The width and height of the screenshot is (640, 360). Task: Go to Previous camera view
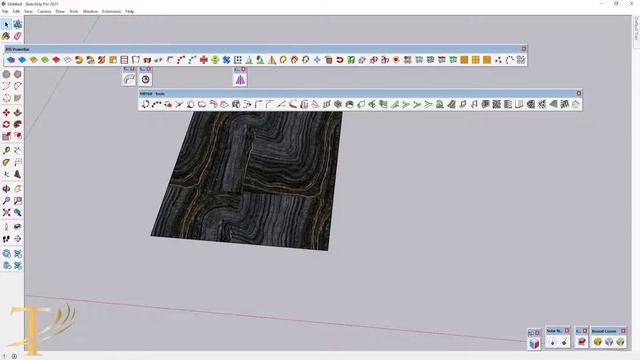point(18,213)
